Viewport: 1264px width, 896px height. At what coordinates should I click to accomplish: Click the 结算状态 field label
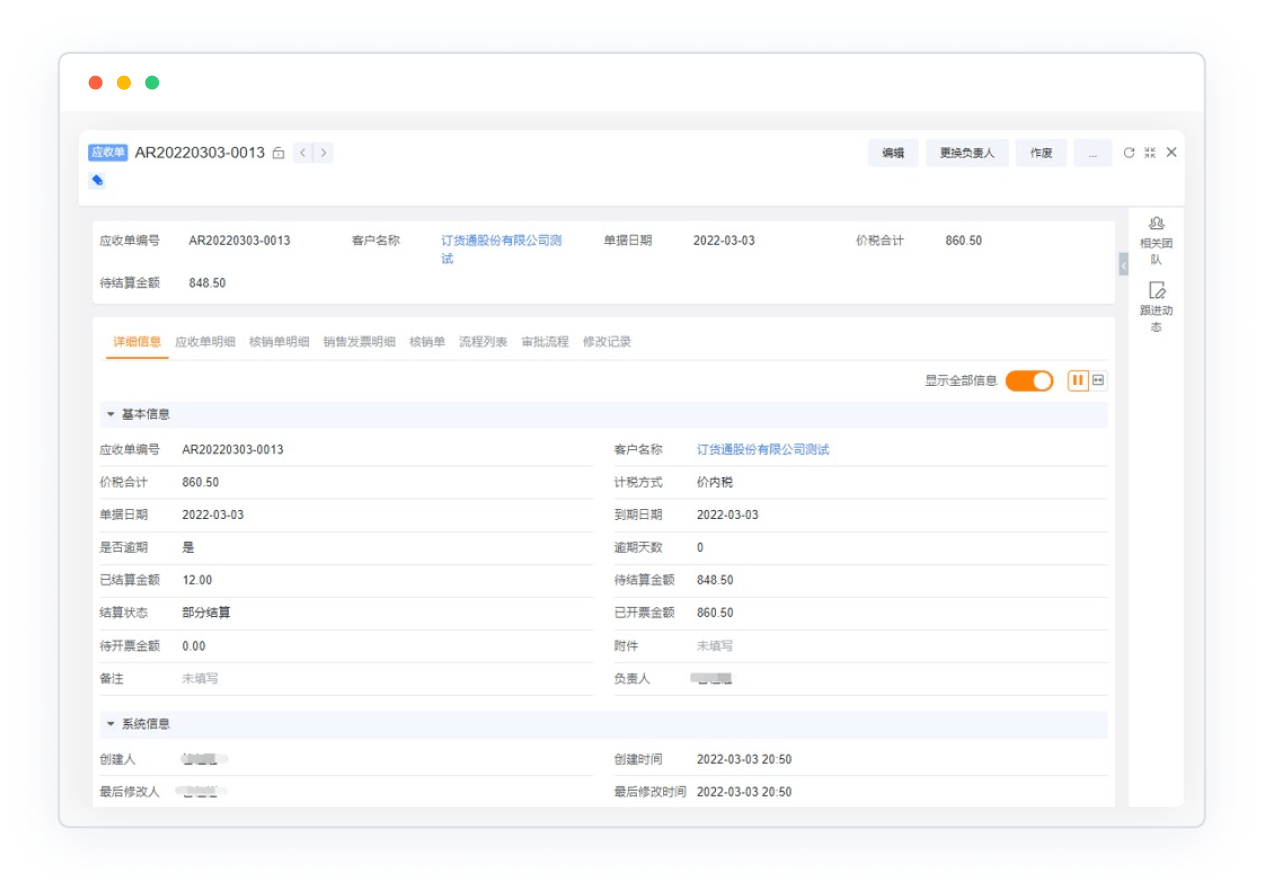pyautogui.click(x=124, y=613)
